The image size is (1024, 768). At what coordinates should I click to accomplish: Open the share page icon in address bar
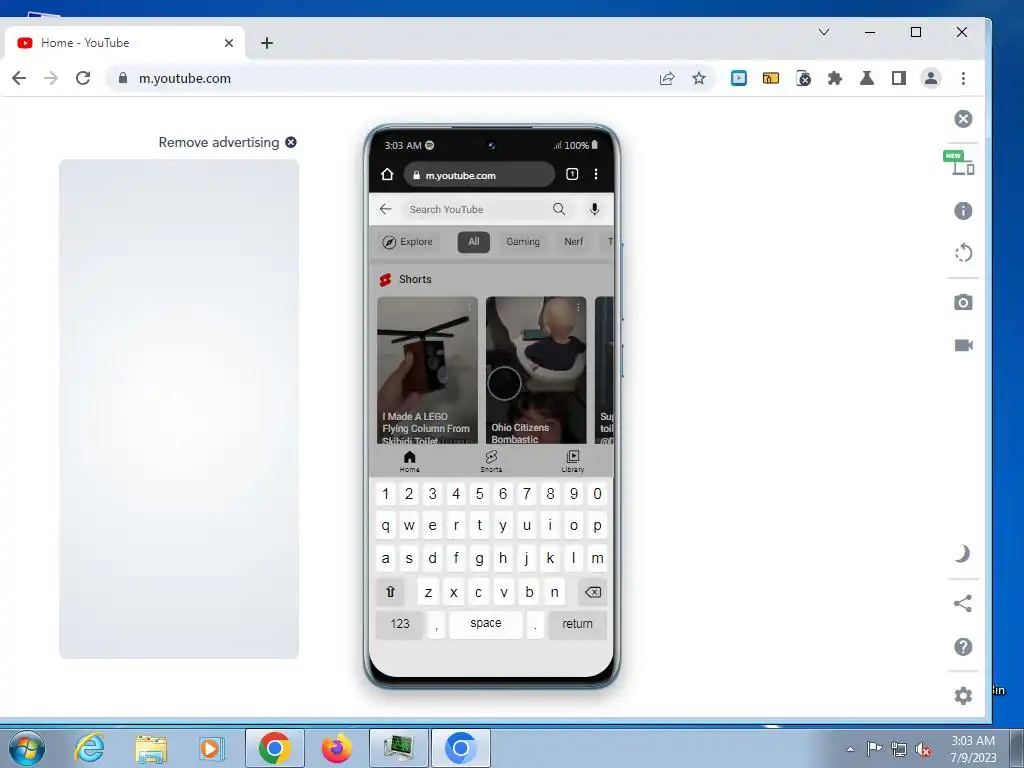(x=667, y=78)
